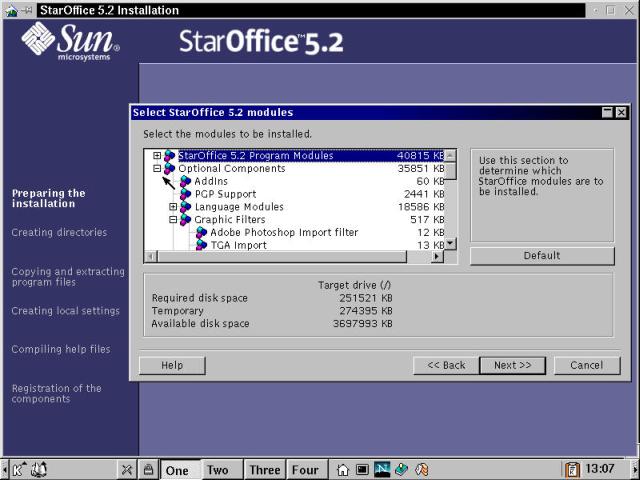
Task: Collapse the Optional Components tree node
Action: coord(157,169)
